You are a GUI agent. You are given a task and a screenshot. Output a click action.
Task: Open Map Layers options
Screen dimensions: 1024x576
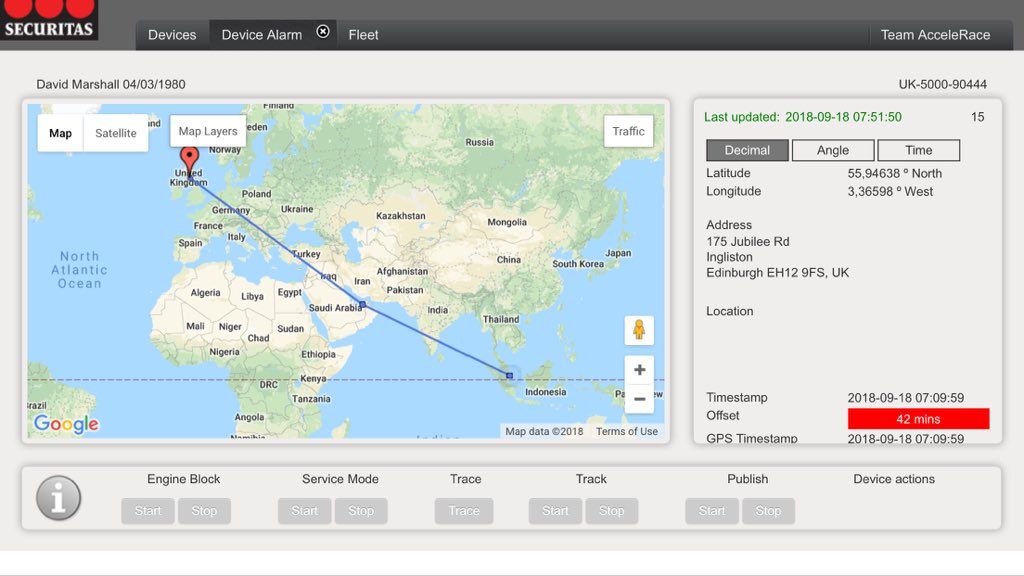(x=208, y=131)
